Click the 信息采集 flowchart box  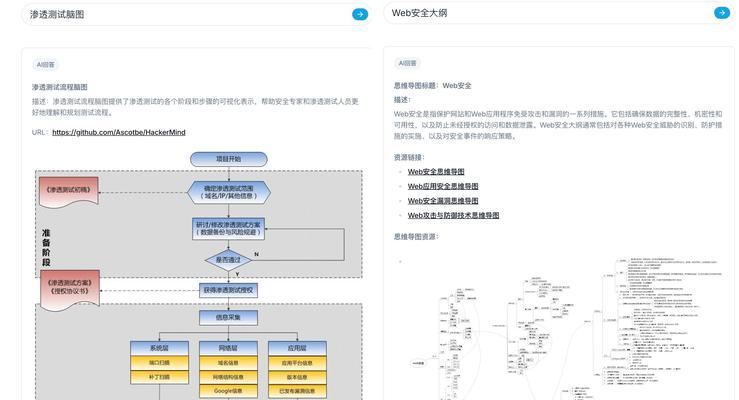(229, 318)
